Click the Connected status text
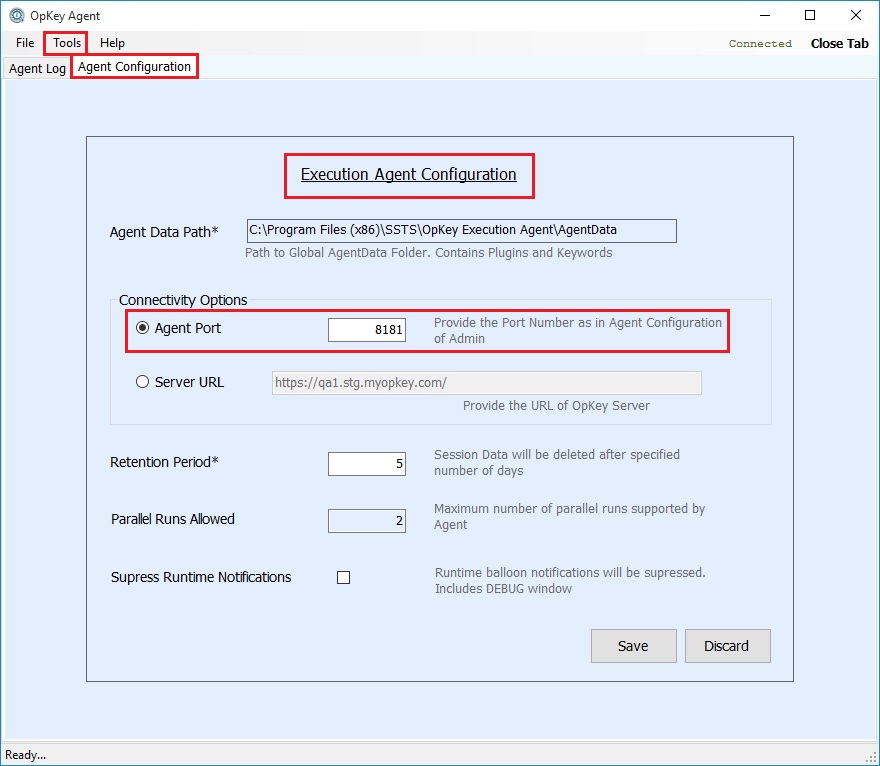The width and height of the screenshot is (880, 766). (760, 44)
